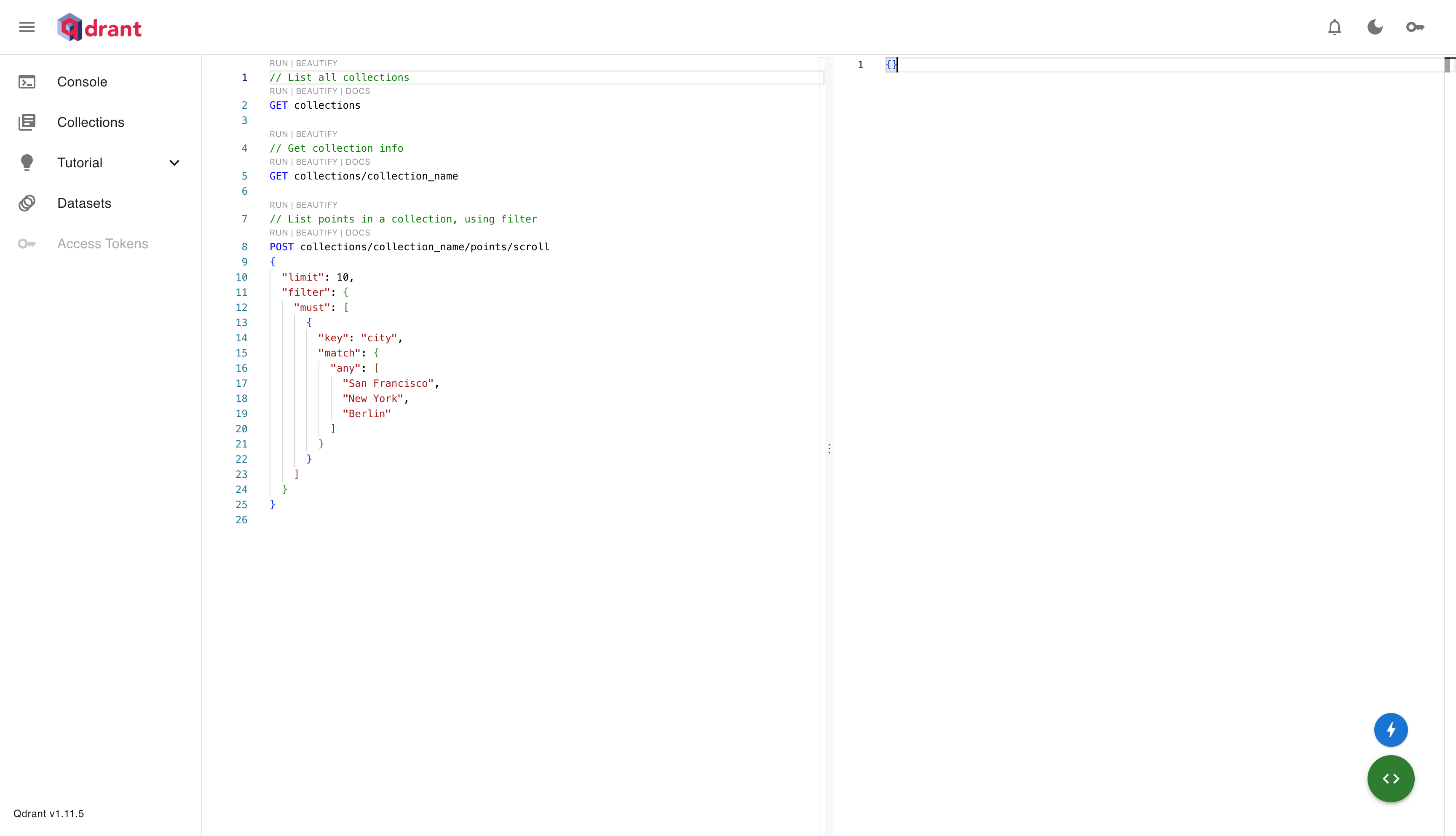The height and width of the screenshot is (836, 1456).
Task: Open DOCS link above GET collections/collection_name
Action: (358, 162)
